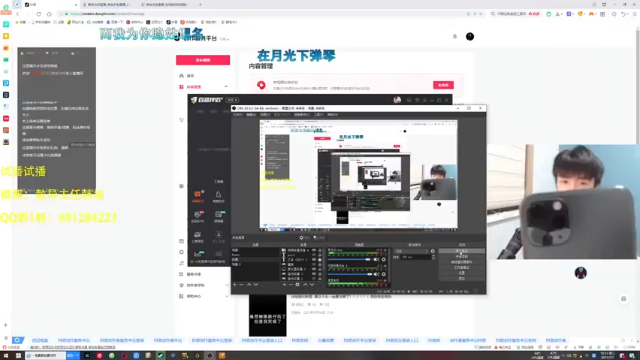Move selected OBS source up
Viewport: 640px width, 360px height.
(305, 284)
